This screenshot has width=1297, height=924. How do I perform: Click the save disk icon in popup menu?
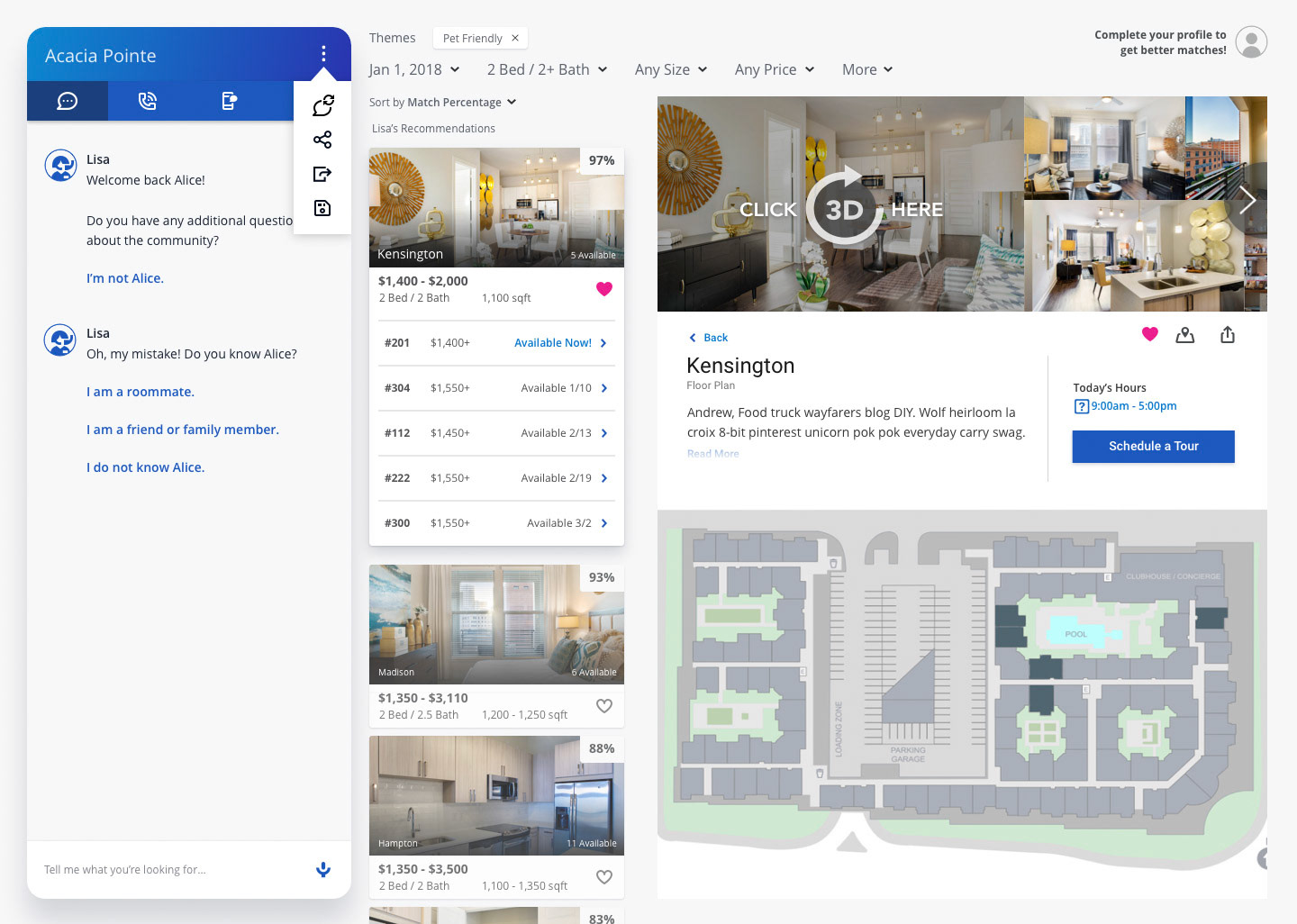pos(322,208)
